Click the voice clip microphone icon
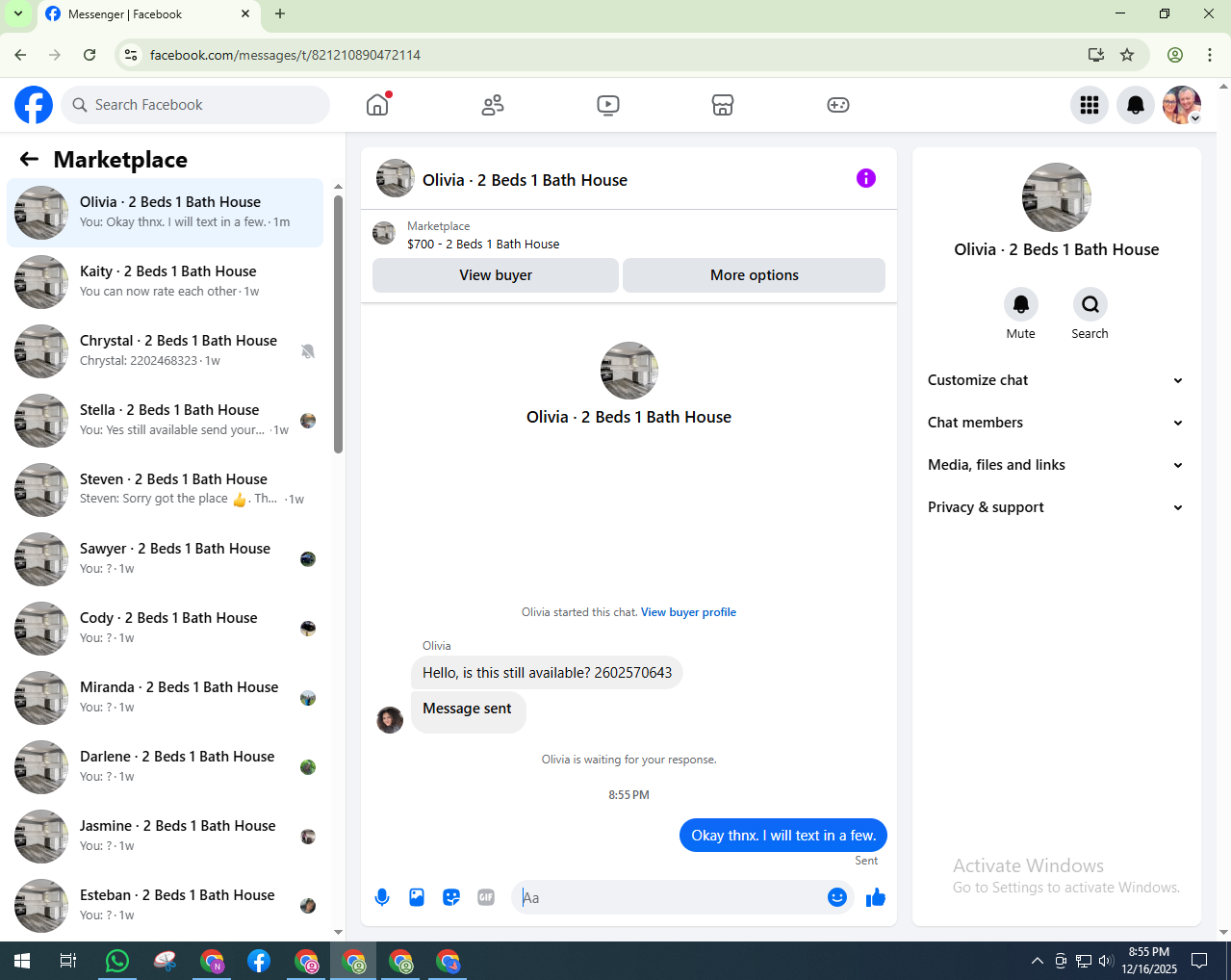The width and height of the screenshot is (1231, 980). click(x=382, y=897)
